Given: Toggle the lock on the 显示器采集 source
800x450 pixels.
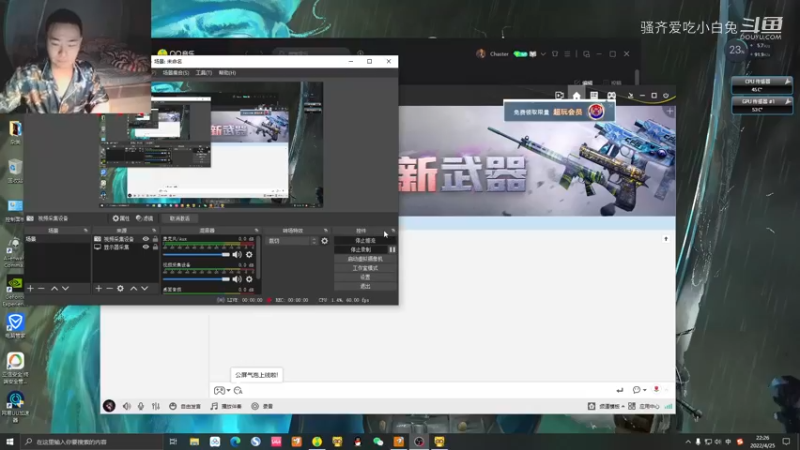Looking at the screenshot, I should point(155,247).
